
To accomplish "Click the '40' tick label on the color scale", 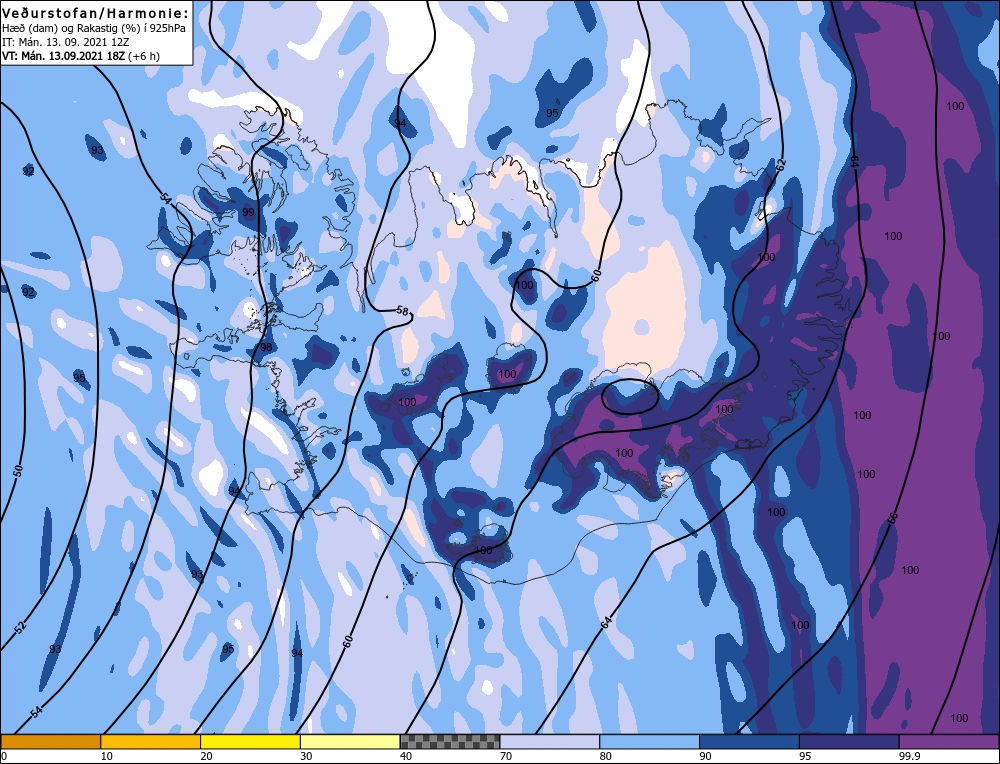I will (x=406, y=756).
